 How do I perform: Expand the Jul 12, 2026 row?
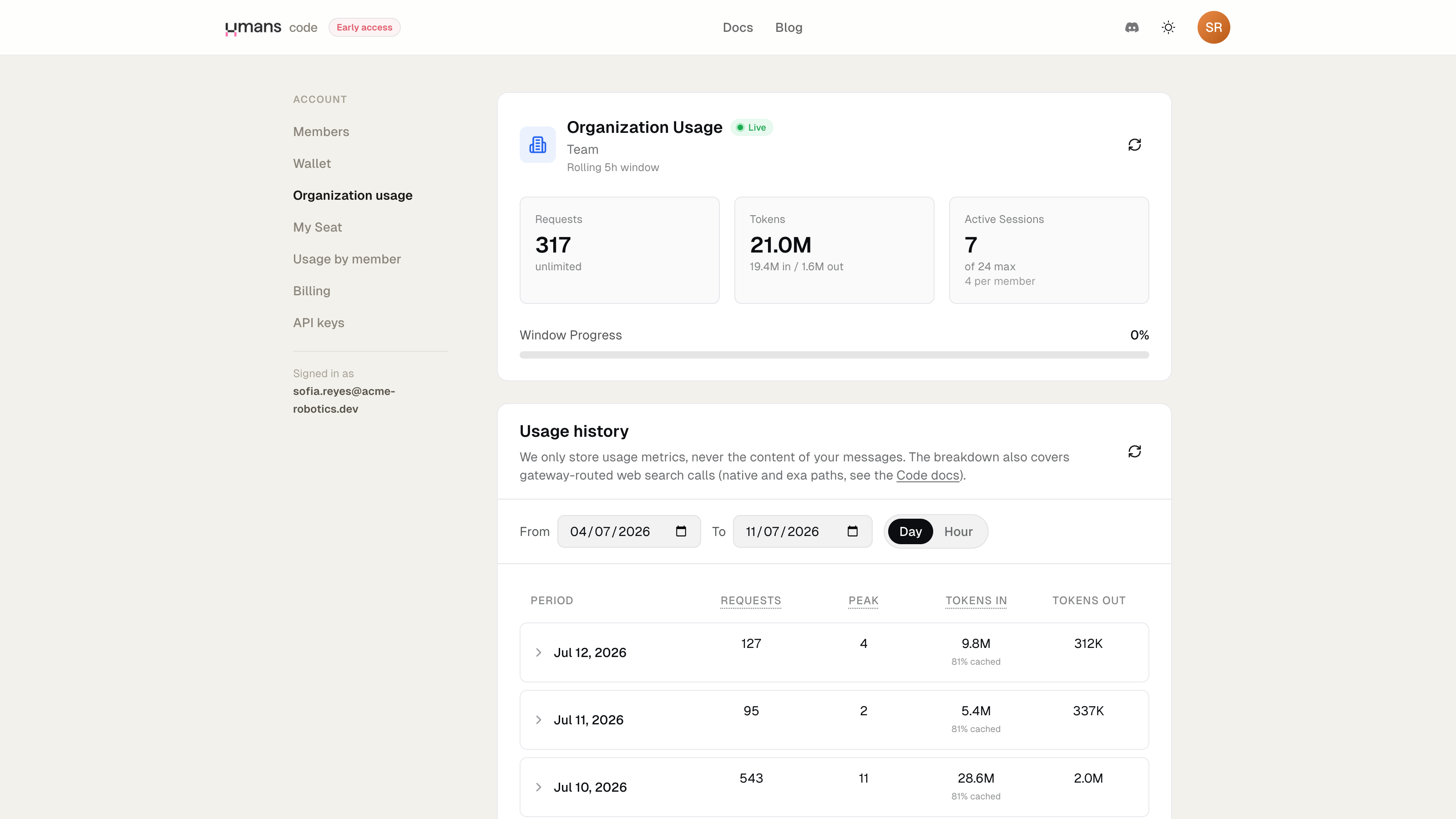(x=834, y=652)
